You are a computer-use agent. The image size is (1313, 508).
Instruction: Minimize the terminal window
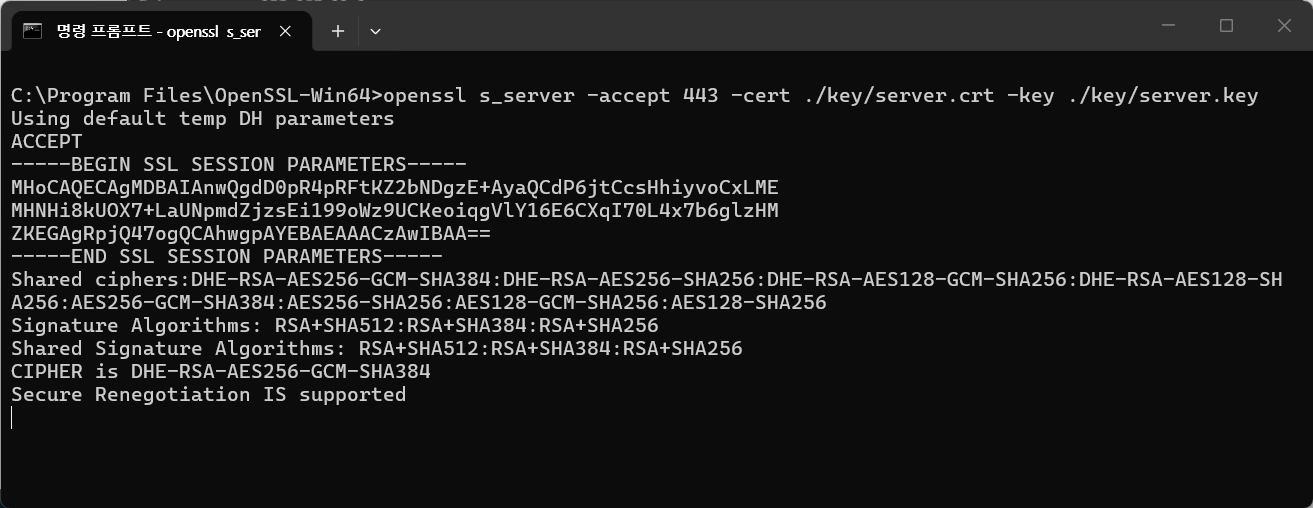[x=1168, y=26]
